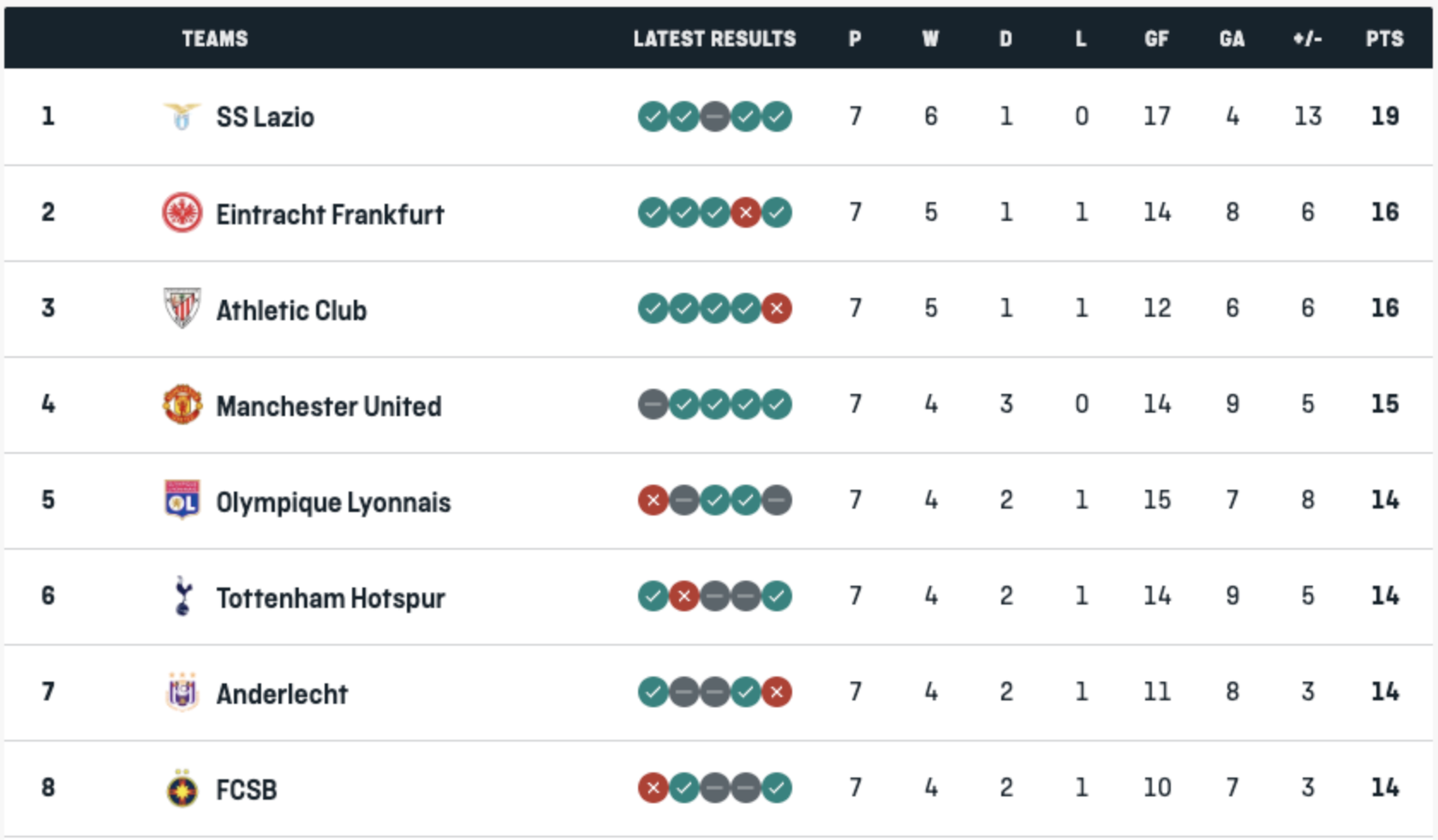The width and height of the screenshot is (1438, 840).
Task: Click the Anderlecht club crest
Action: click(x=182, y=692)
